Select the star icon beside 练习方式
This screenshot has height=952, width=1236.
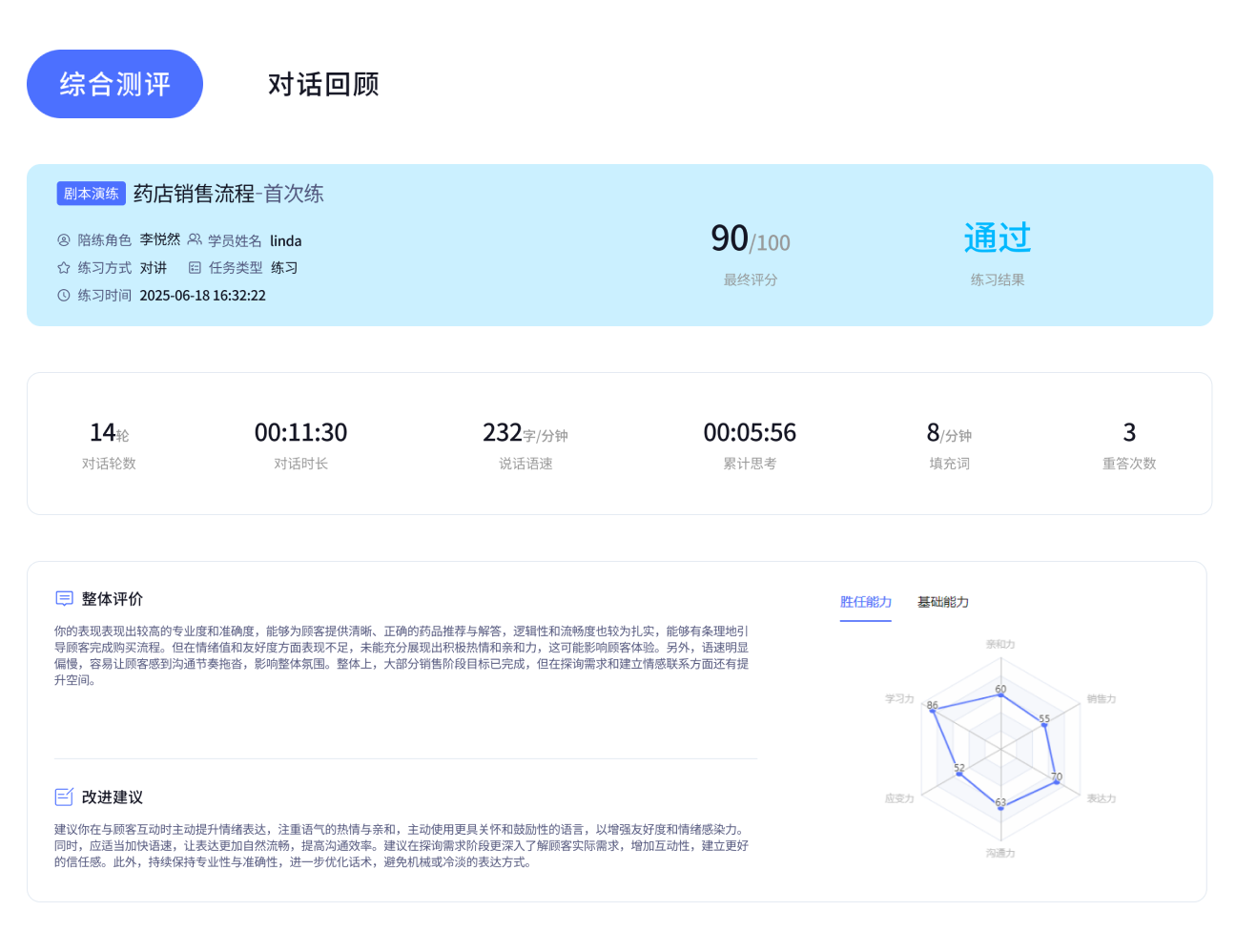pos(63,267)
